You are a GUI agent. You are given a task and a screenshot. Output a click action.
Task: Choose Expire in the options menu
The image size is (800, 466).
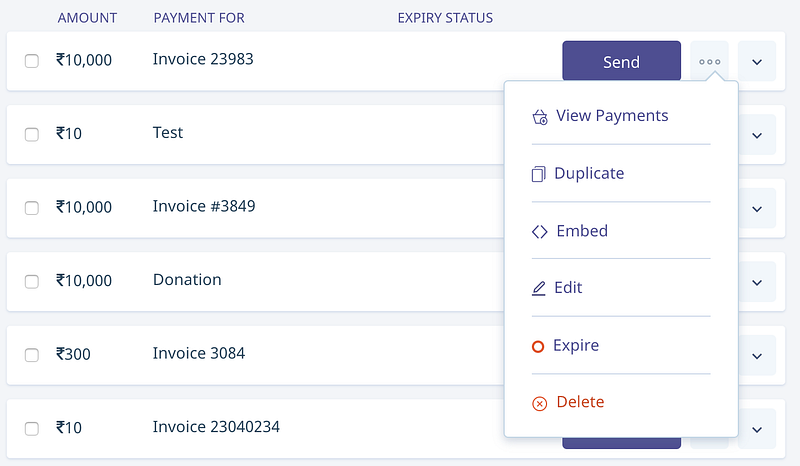tap(576, 345)
